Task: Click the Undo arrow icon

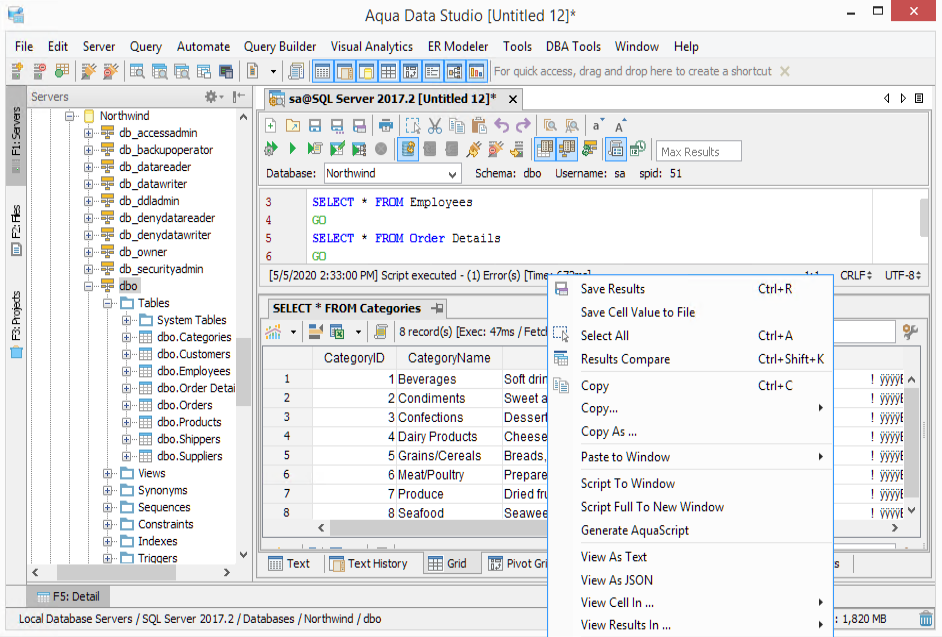Action: click(x=501, y=126)
